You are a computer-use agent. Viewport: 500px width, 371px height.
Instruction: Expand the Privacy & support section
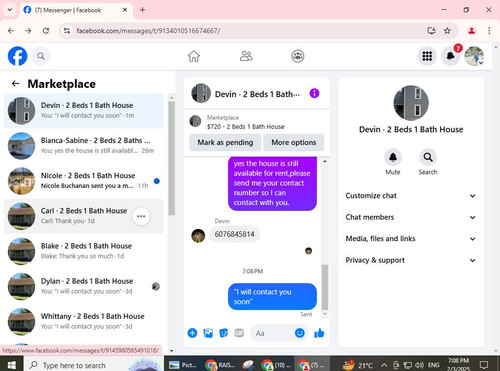(411, 260)
